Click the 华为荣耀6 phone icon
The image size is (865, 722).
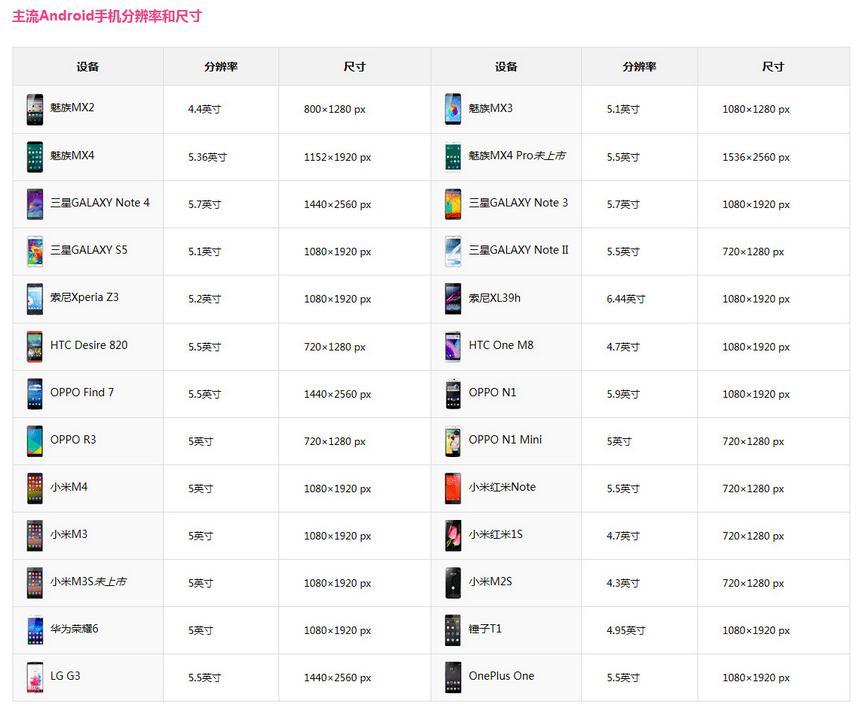[x=35, y=630]
